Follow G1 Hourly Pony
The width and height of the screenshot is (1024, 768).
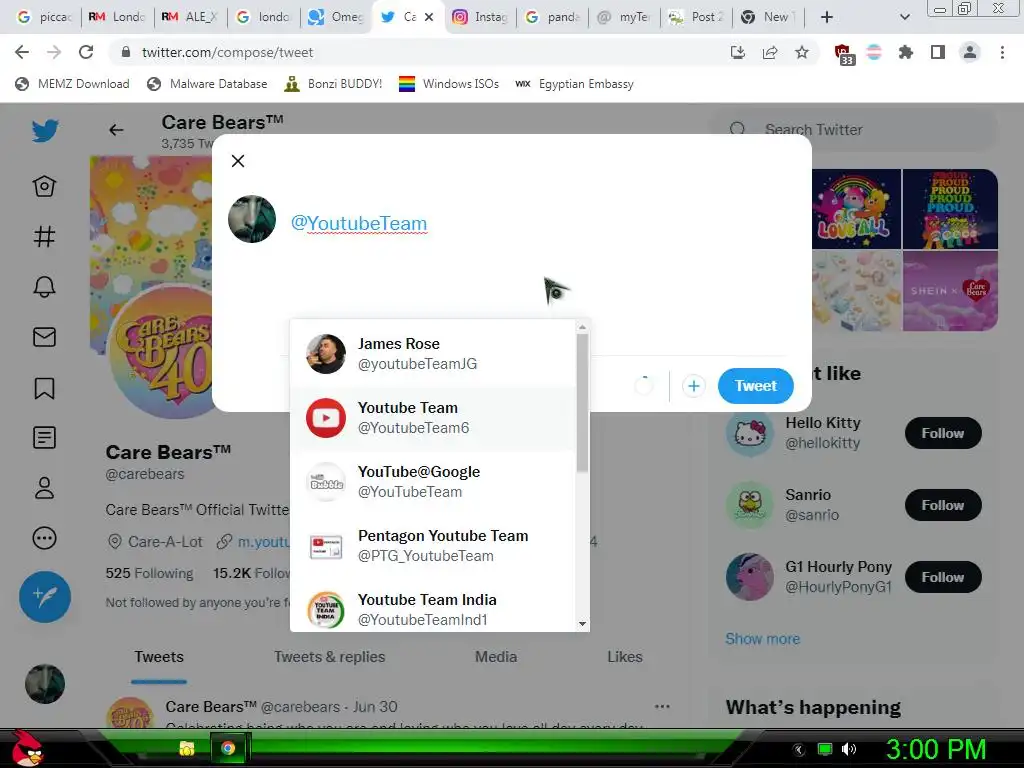pyautogui.click(x=942, y=577)
